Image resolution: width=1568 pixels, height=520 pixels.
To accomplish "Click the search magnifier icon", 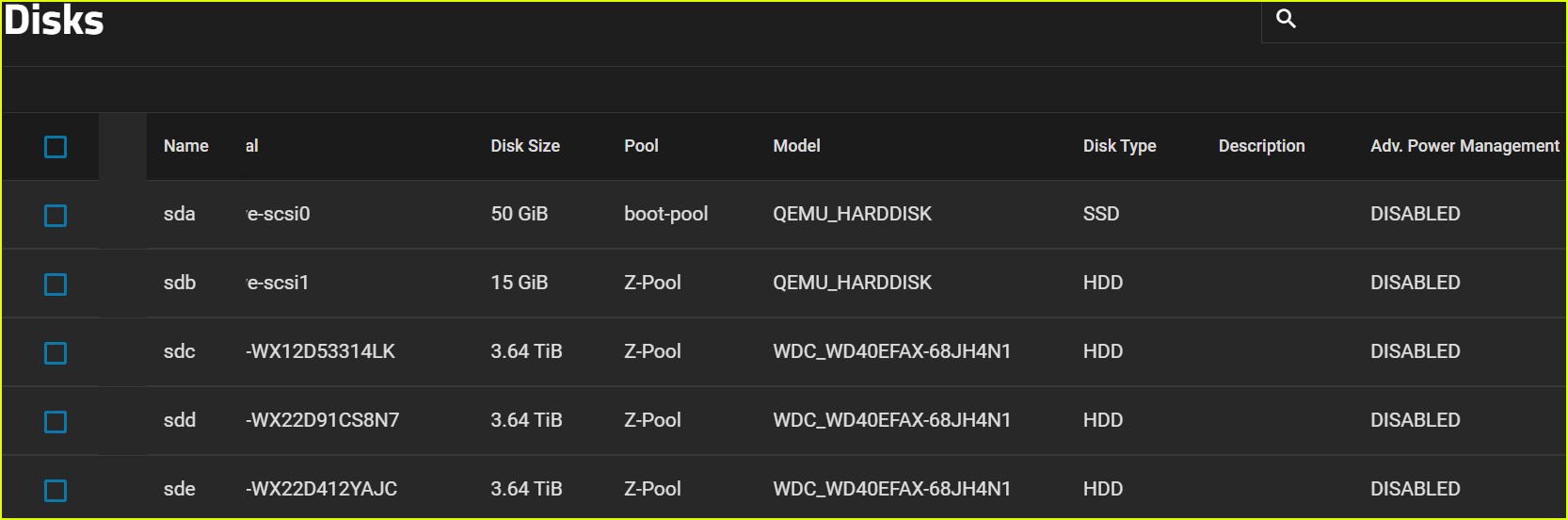I will [1286, 18].
